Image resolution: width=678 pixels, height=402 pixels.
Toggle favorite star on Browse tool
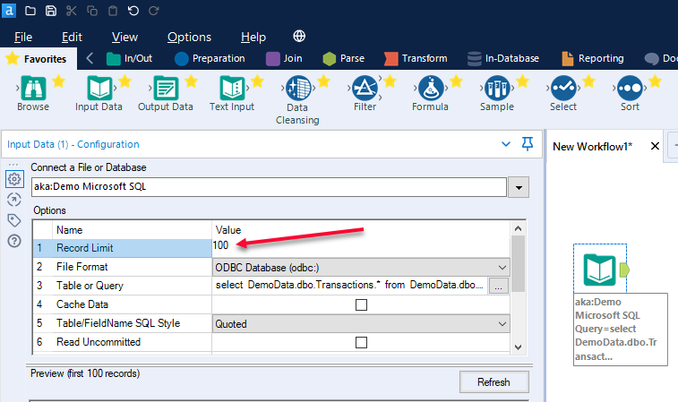[x=58, y=81]
